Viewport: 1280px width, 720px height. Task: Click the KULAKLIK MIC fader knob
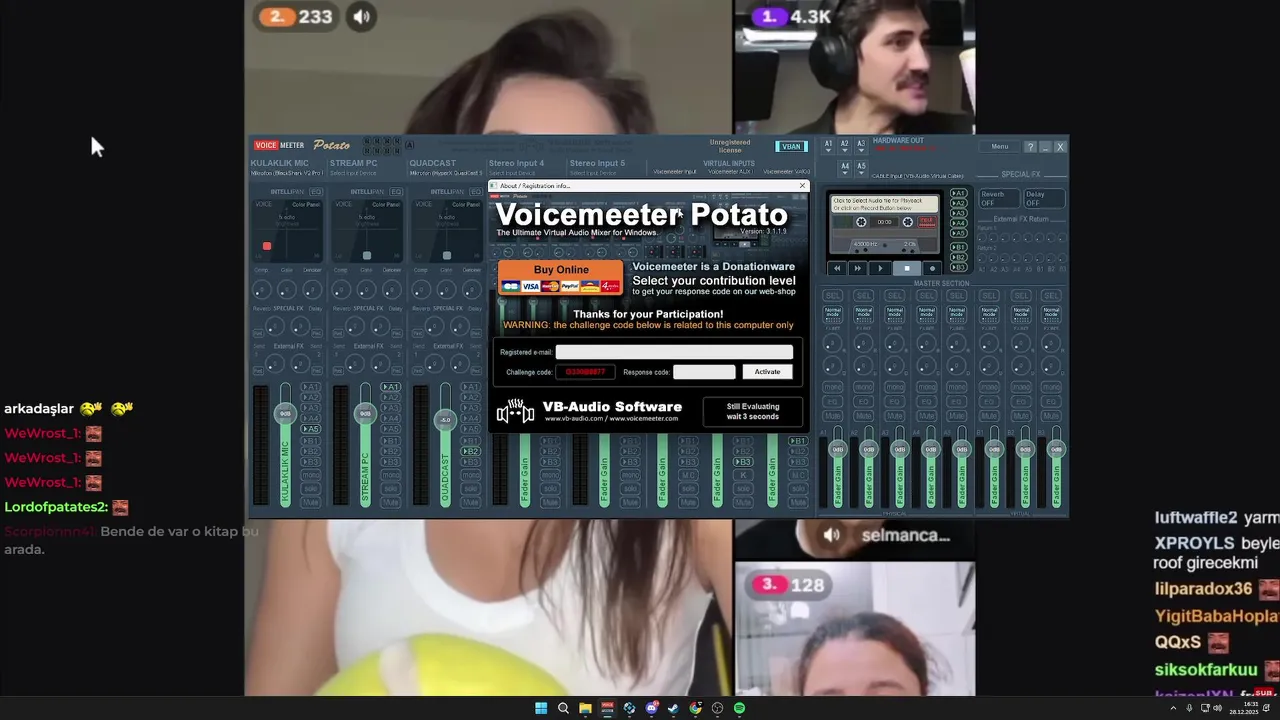285,413
